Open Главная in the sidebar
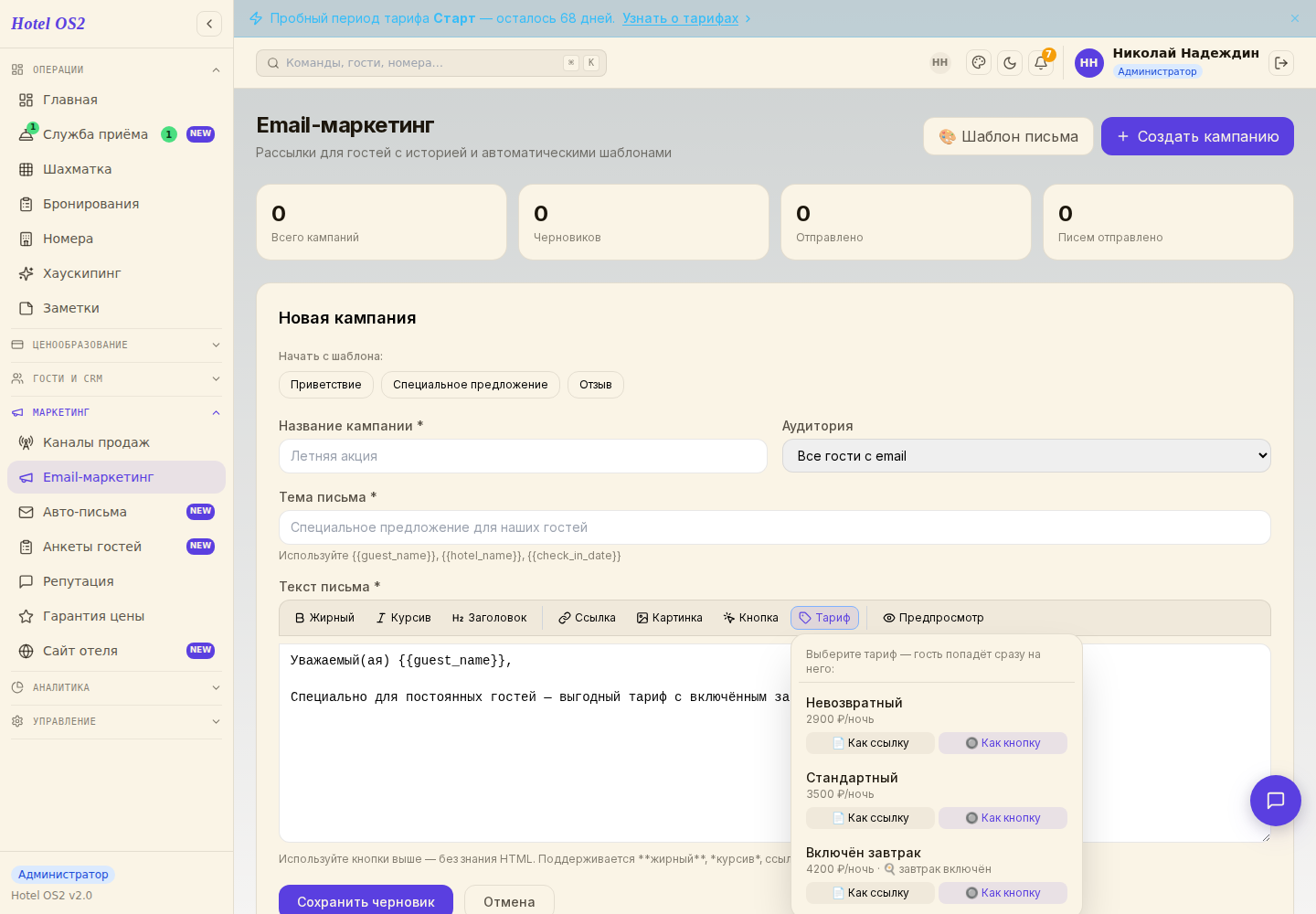 tap(116, 100)
